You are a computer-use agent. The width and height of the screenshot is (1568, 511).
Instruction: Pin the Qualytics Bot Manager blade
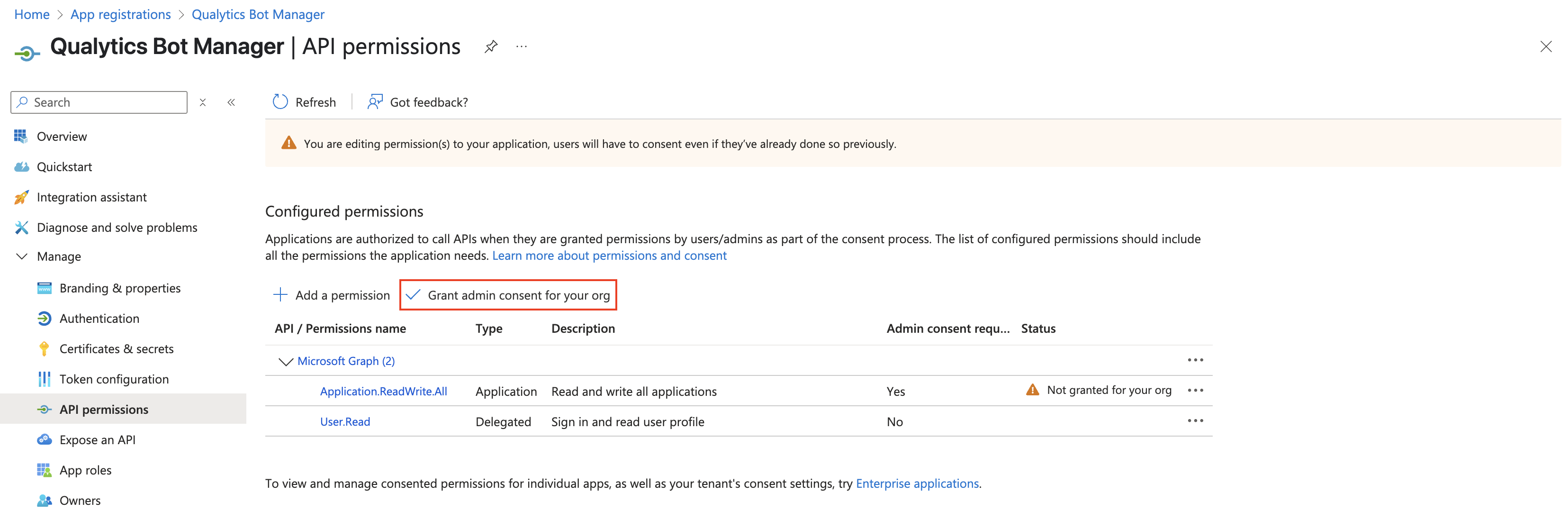[x=491, y=47]
